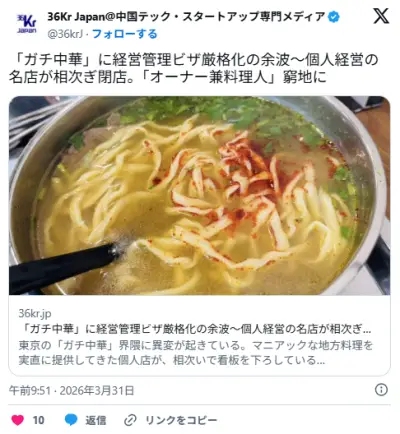The image size is (400, 434).
Task: Click the like count 10
Action: coord(38,420)
